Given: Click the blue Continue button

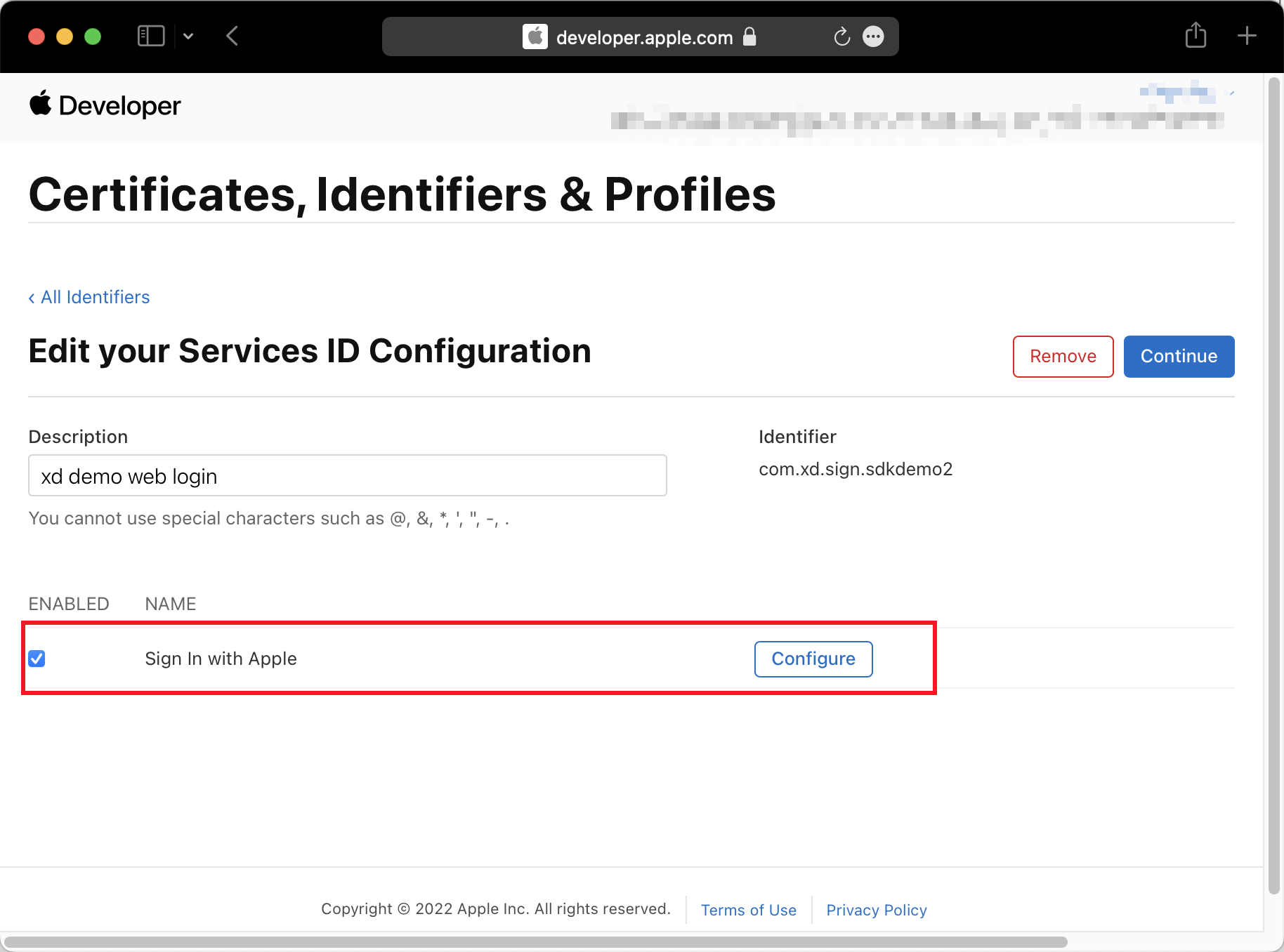Looking at the screenshot, I should (1179, 356).
